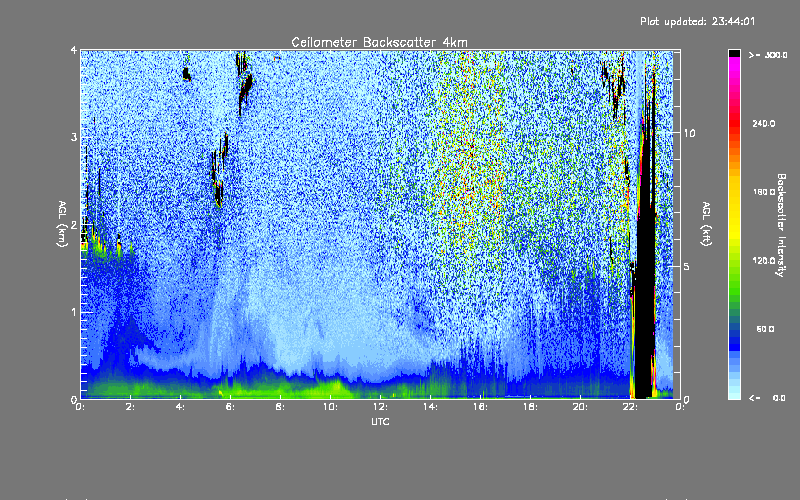Click the "Backscatter Intensity" colorbar label

[781, 225]
